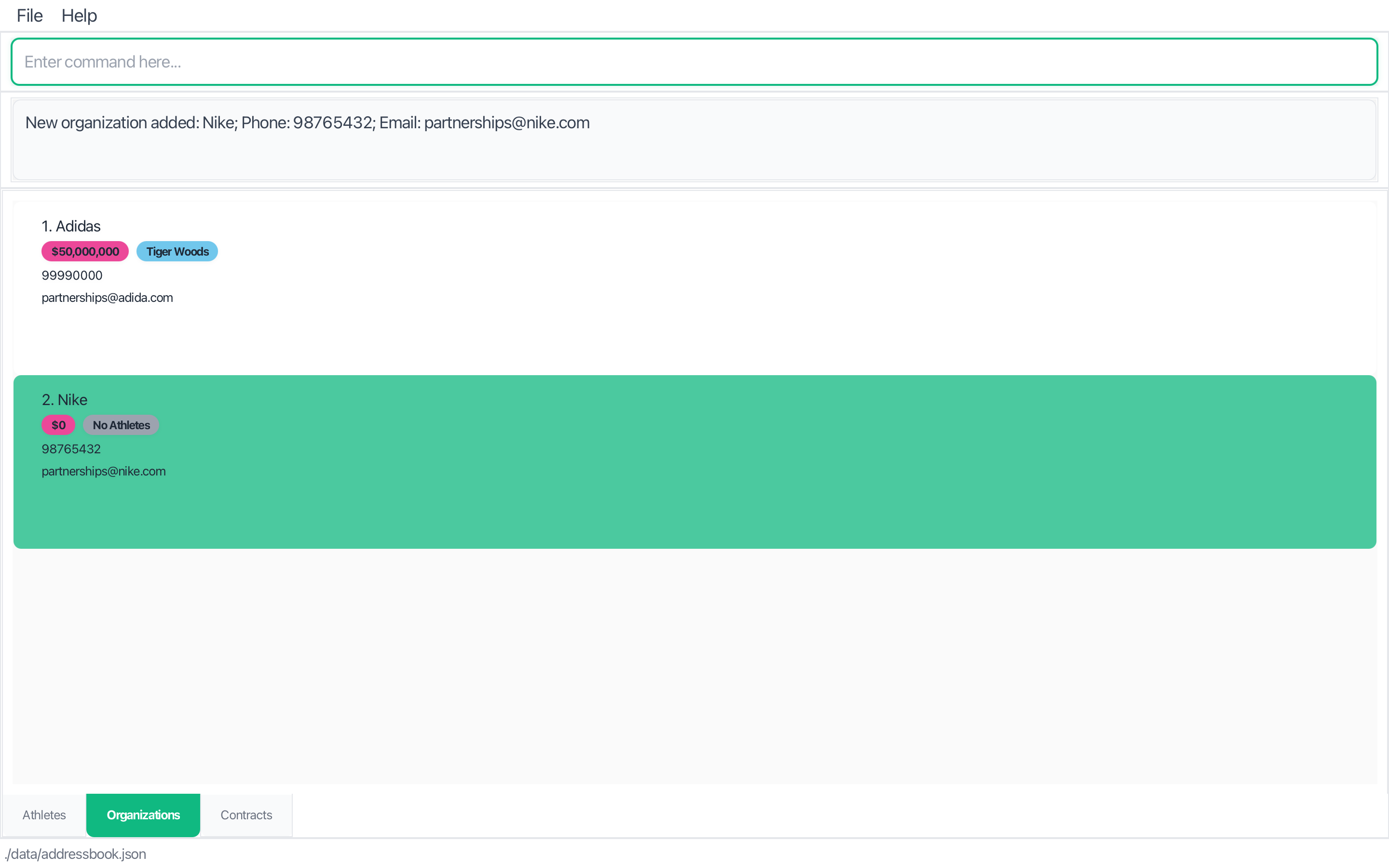Open the File menu
The image size is (1389, 868).
click(x=29, y=15)
